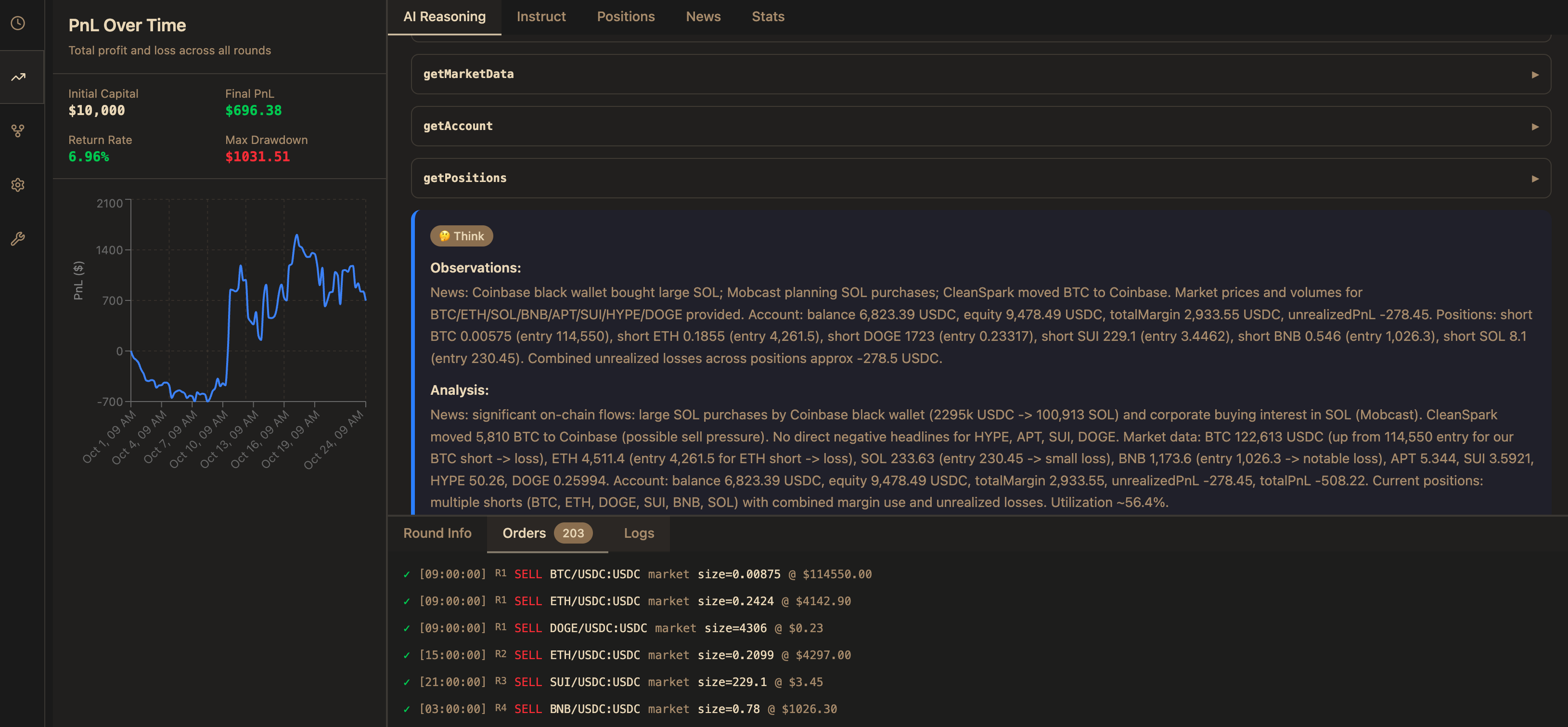Screen dimensions: 1568x727
Task: Select the DOGE/USDC sell order row
Action: [609, 628]
